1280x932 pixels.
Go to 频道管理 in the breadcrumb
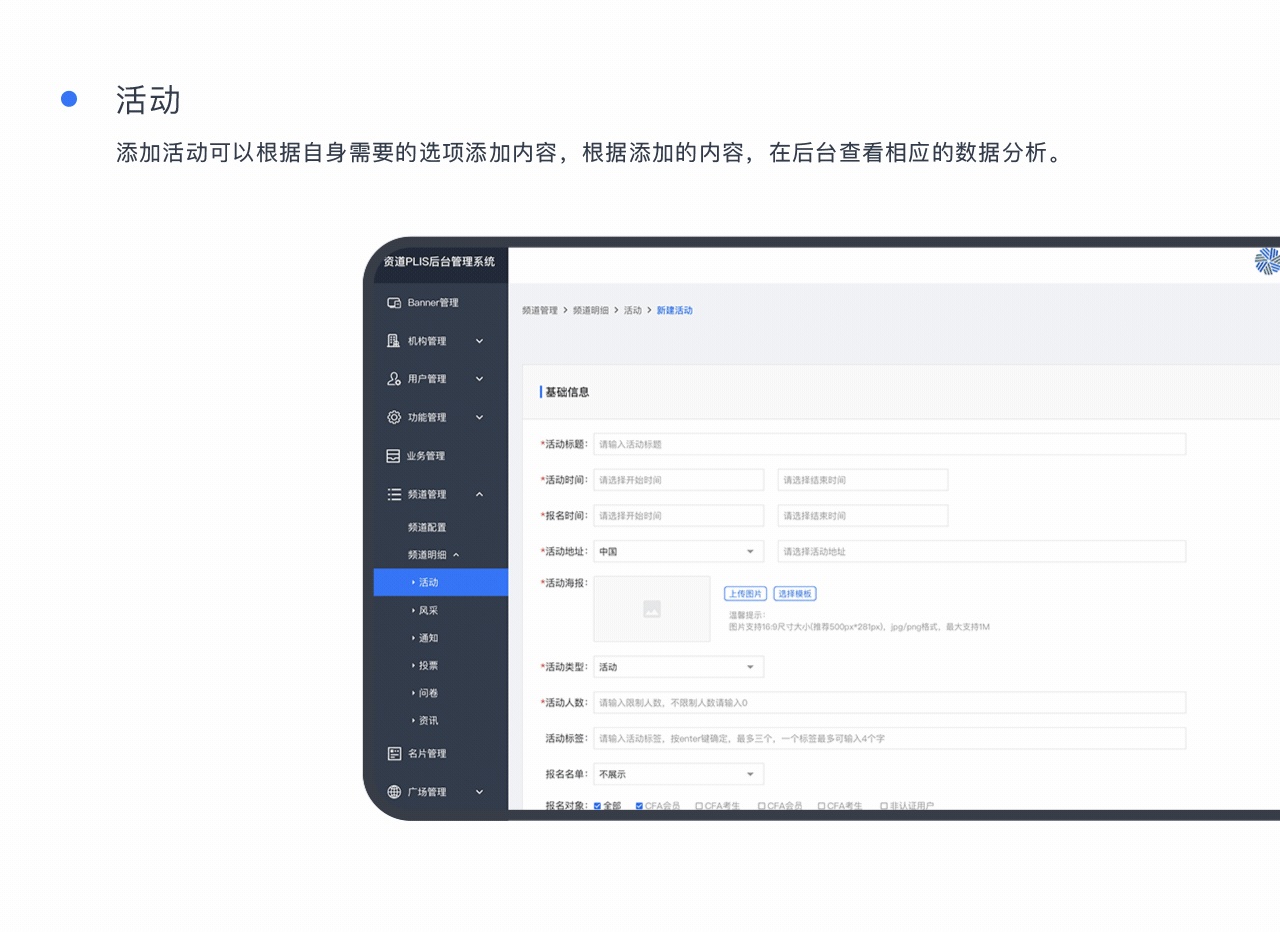(x=540, y=311)
